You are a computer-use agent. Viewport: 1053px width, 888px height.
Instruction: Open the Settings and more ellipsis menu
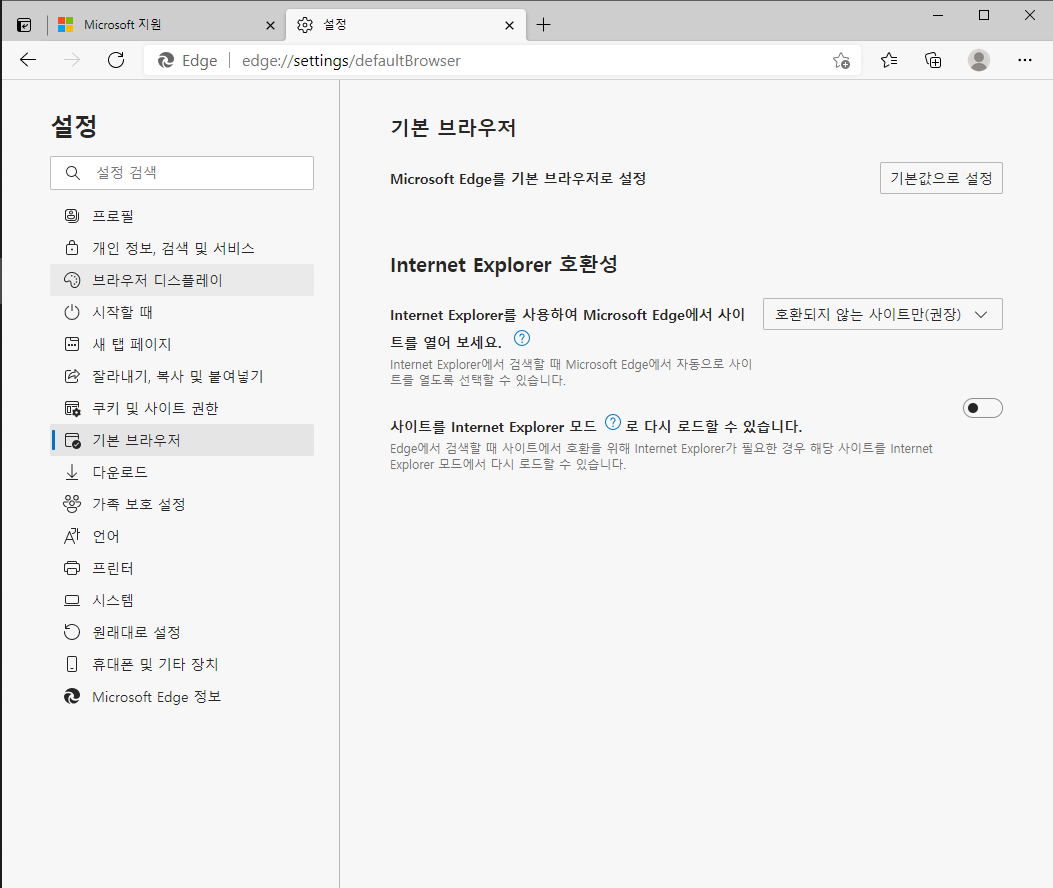click(1024, 60)
